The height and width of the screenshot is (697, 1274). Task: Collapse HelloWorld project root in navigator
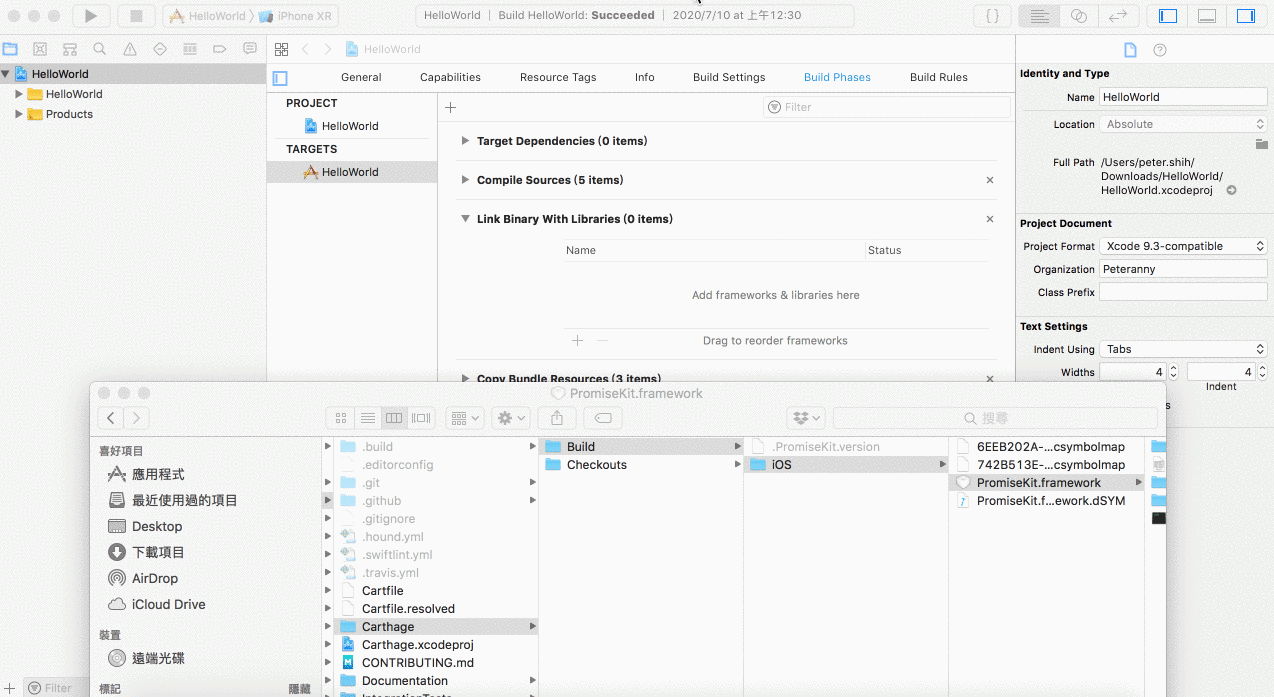click(x=6, y=74)
